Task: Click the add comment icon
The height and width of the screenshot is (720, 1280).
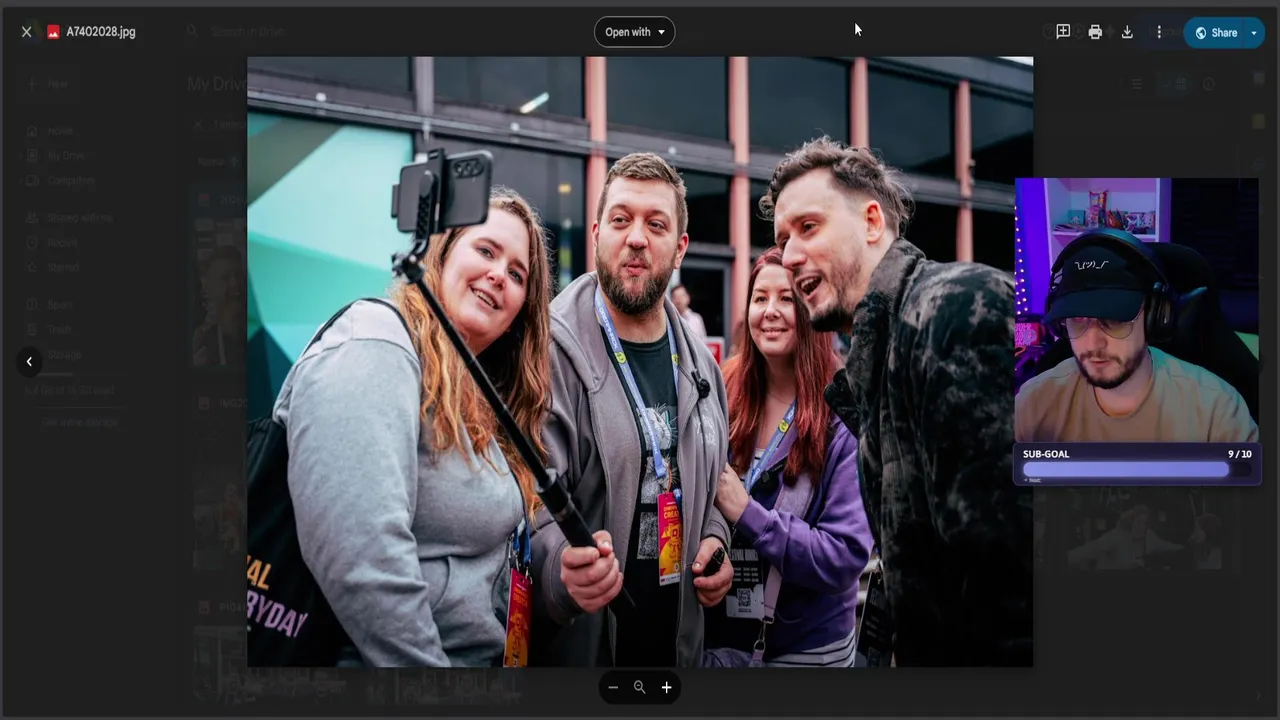Action: (1063, 32)
